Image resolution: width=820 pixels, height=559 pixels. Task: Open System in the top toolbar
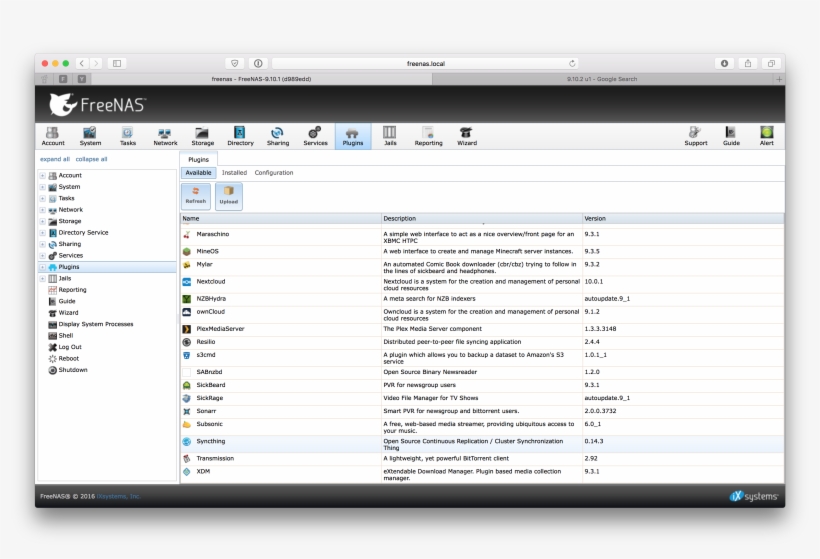click(90, 136)
